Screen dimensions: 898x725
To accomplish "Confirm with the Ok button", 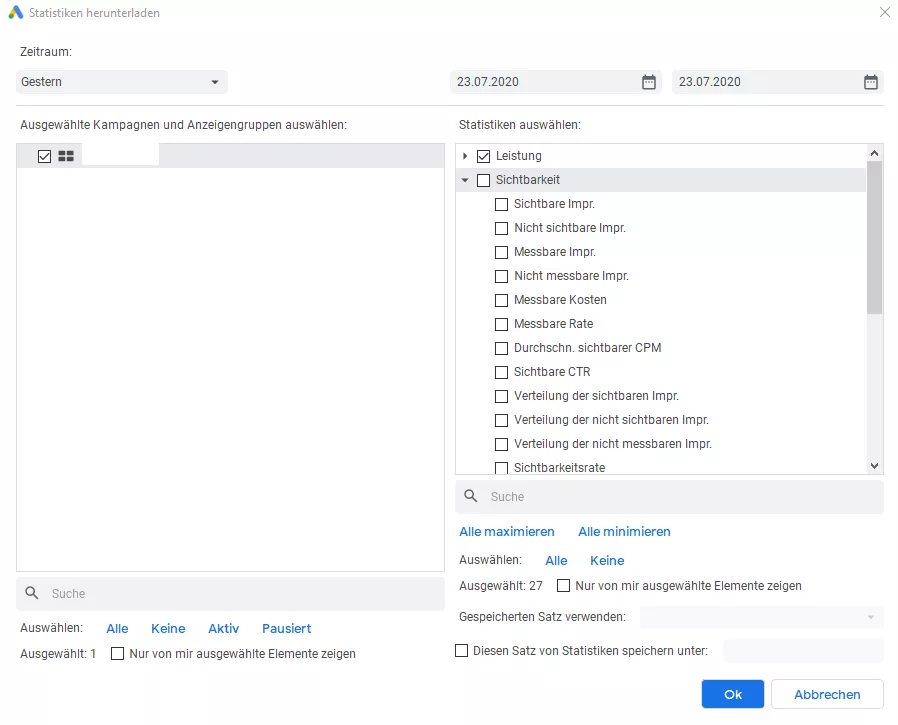I will coord(732,694).
